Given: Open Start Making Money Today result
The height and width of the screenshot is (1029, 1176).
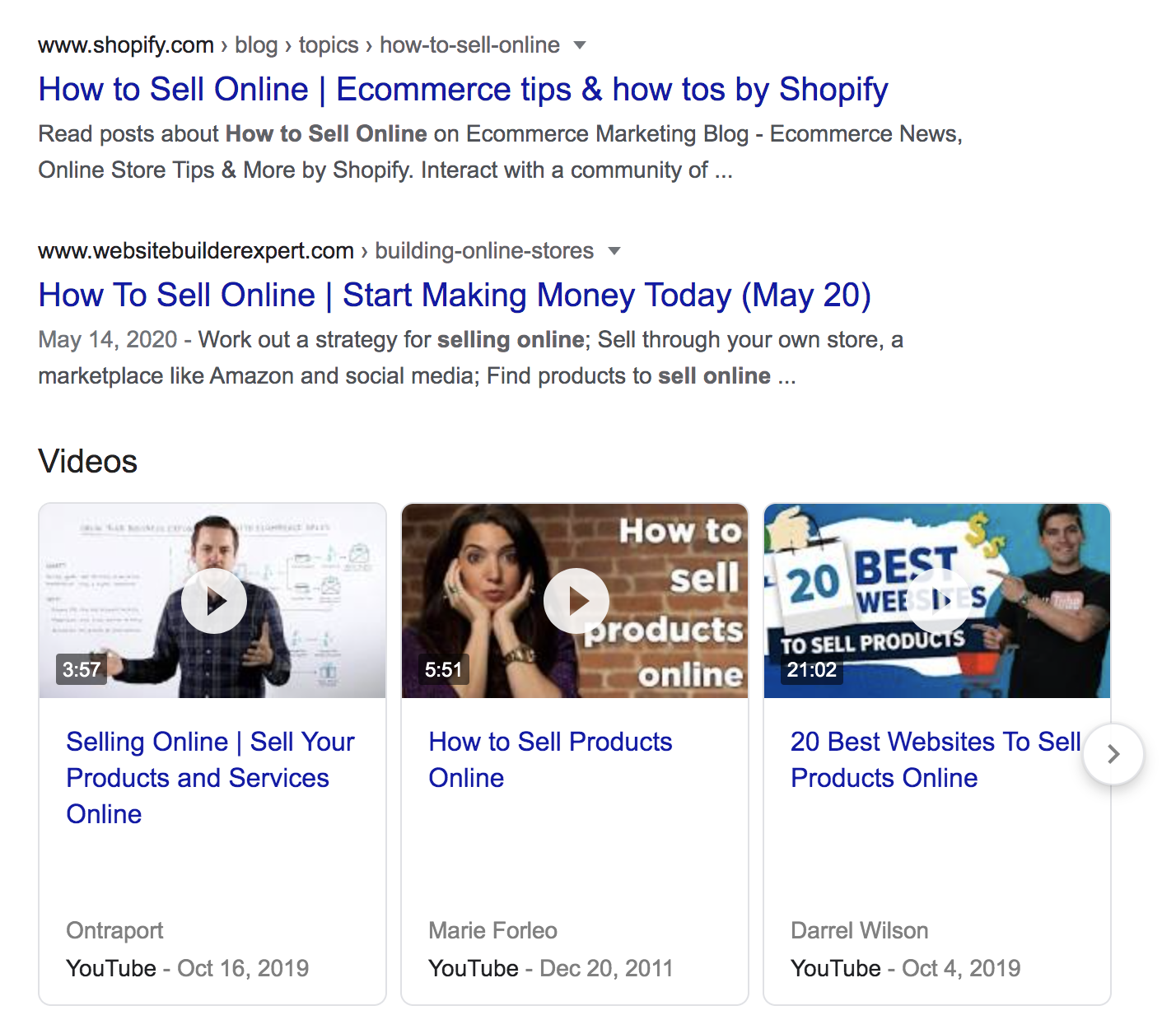Looking at the screenshot, I should tap(455, 296).
